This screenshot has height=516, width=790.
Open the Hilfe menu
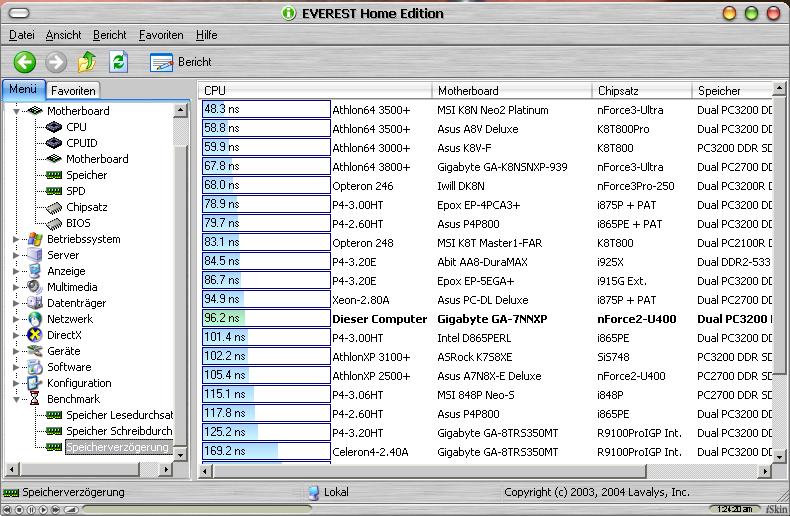coord(207,35)
